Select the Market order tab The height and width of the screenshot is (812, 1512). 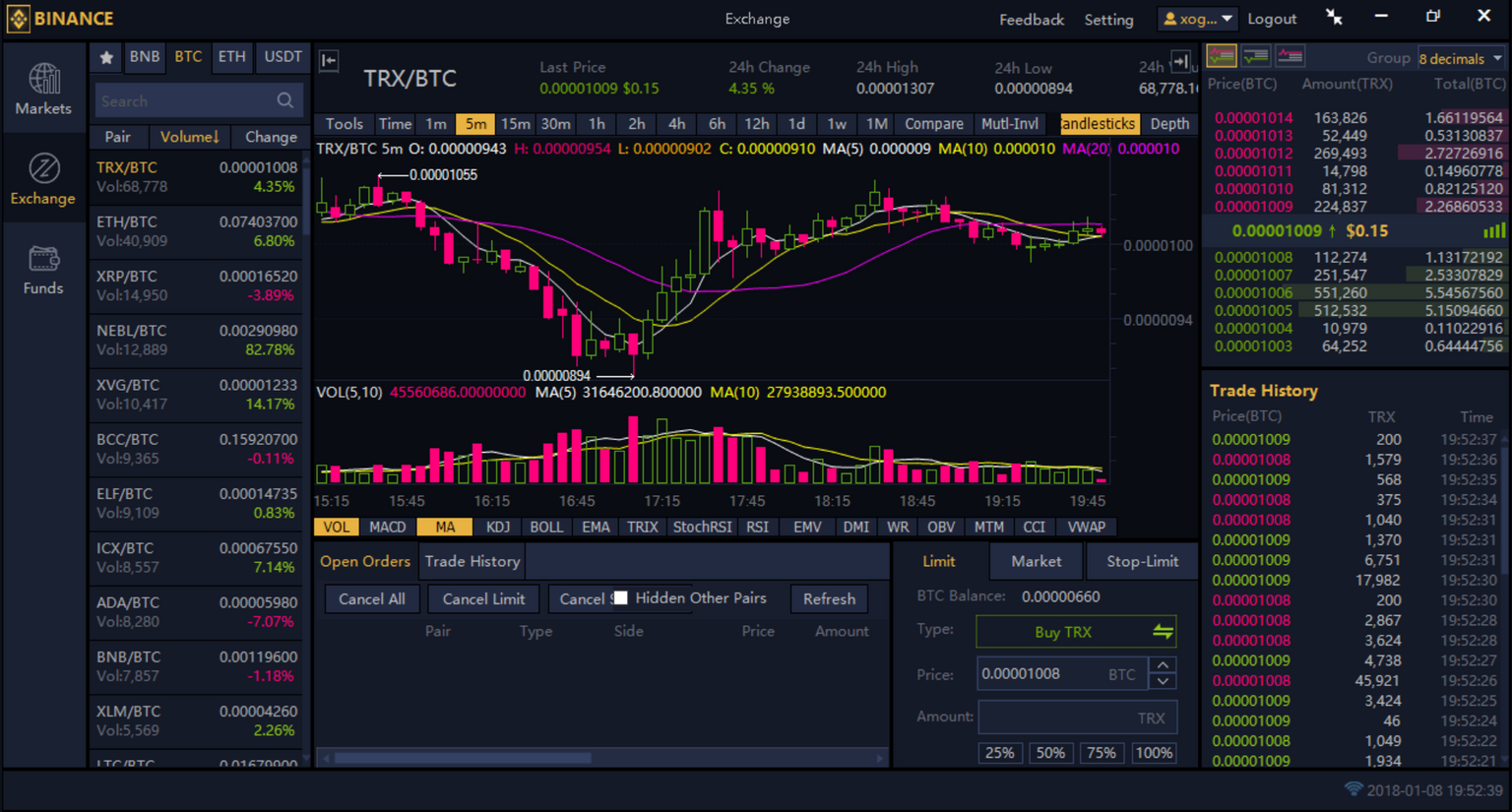click(1036, 561)
